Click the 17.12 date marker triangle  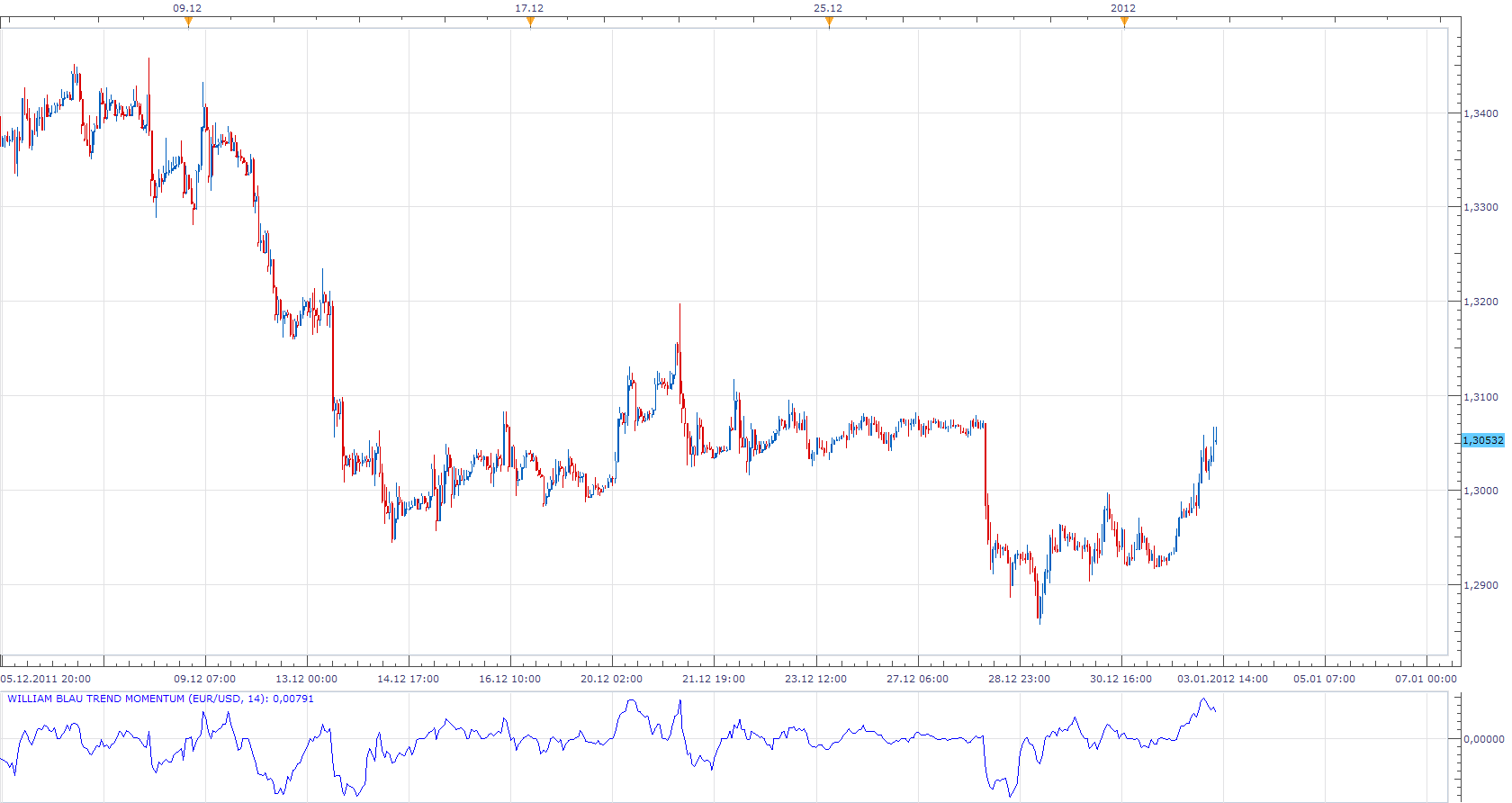[530, 23]
